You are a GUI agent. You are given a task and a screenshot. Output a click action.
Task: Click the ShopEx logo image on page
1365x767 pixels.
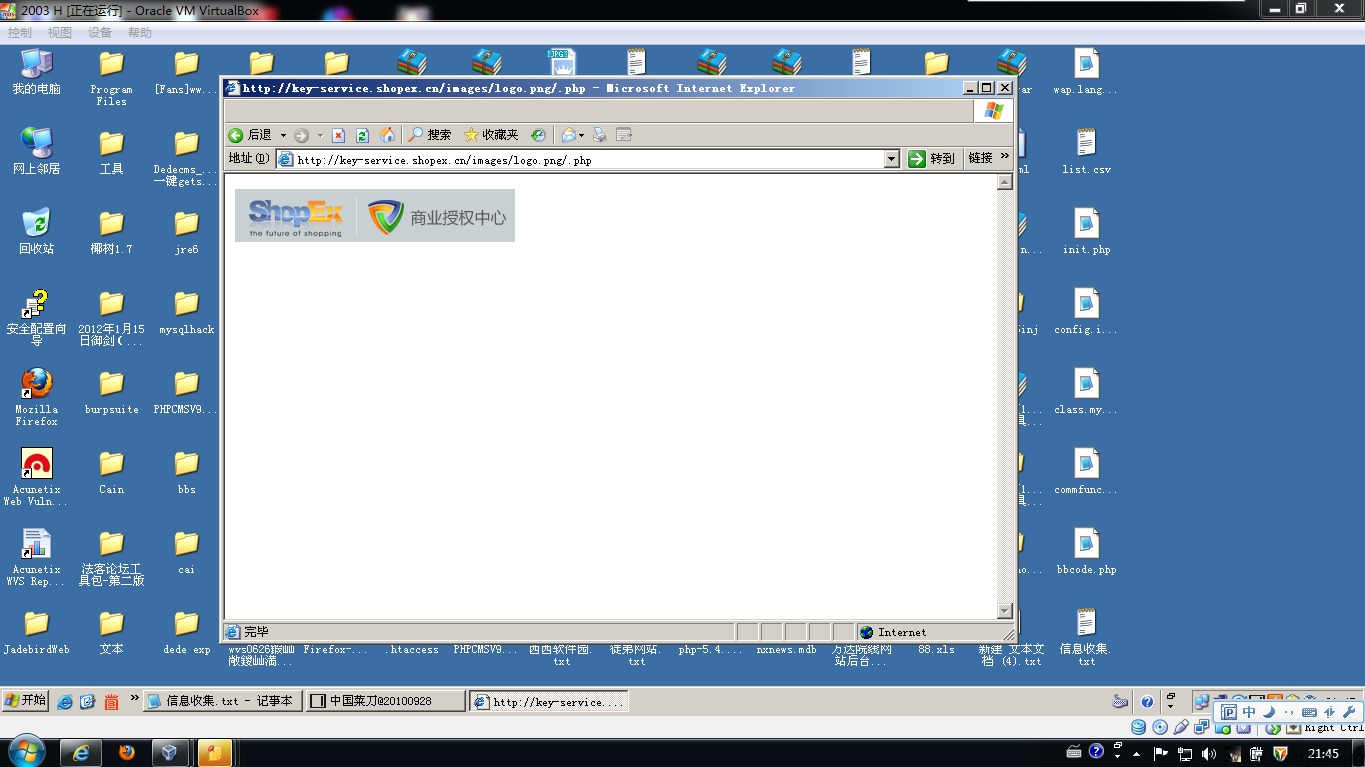click(375, 215)
